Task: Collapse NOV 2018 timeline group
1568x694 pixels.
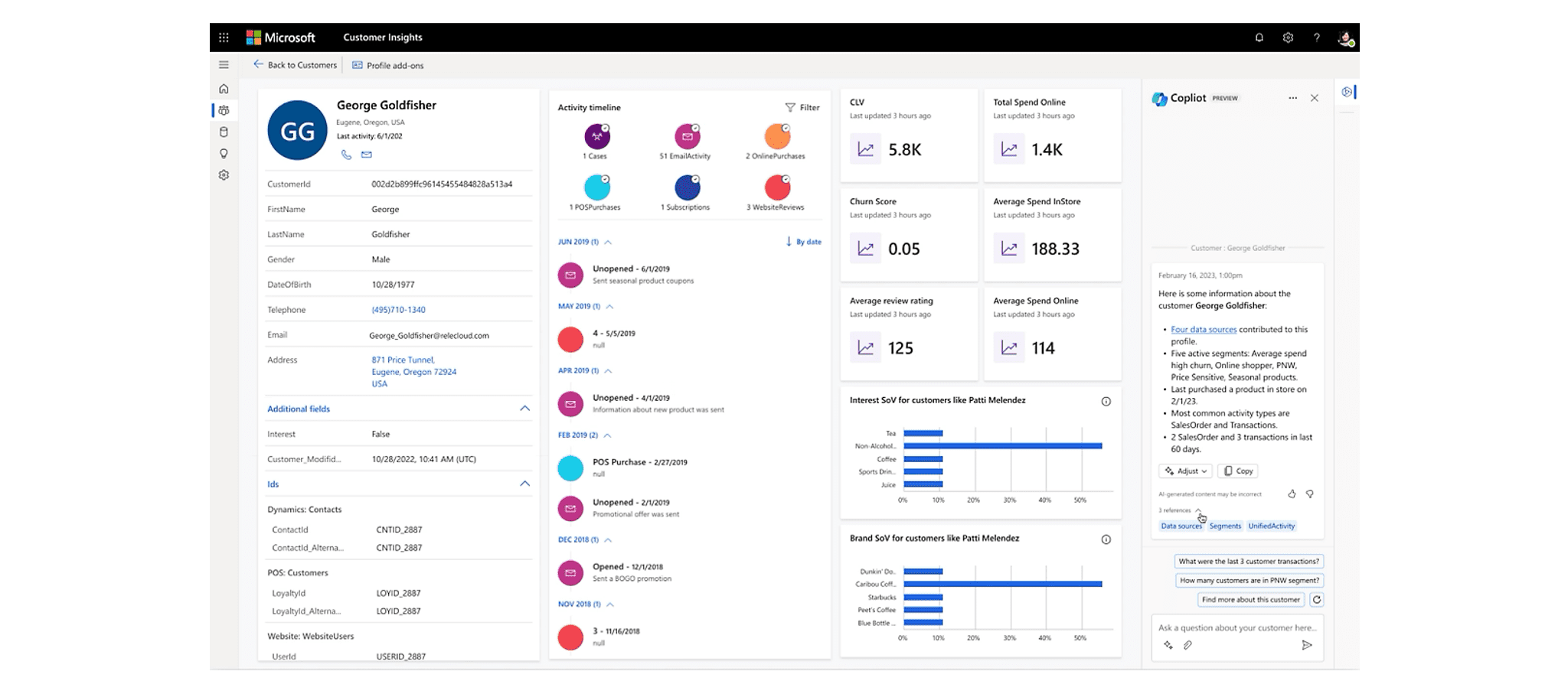Action: coord(610,604)
